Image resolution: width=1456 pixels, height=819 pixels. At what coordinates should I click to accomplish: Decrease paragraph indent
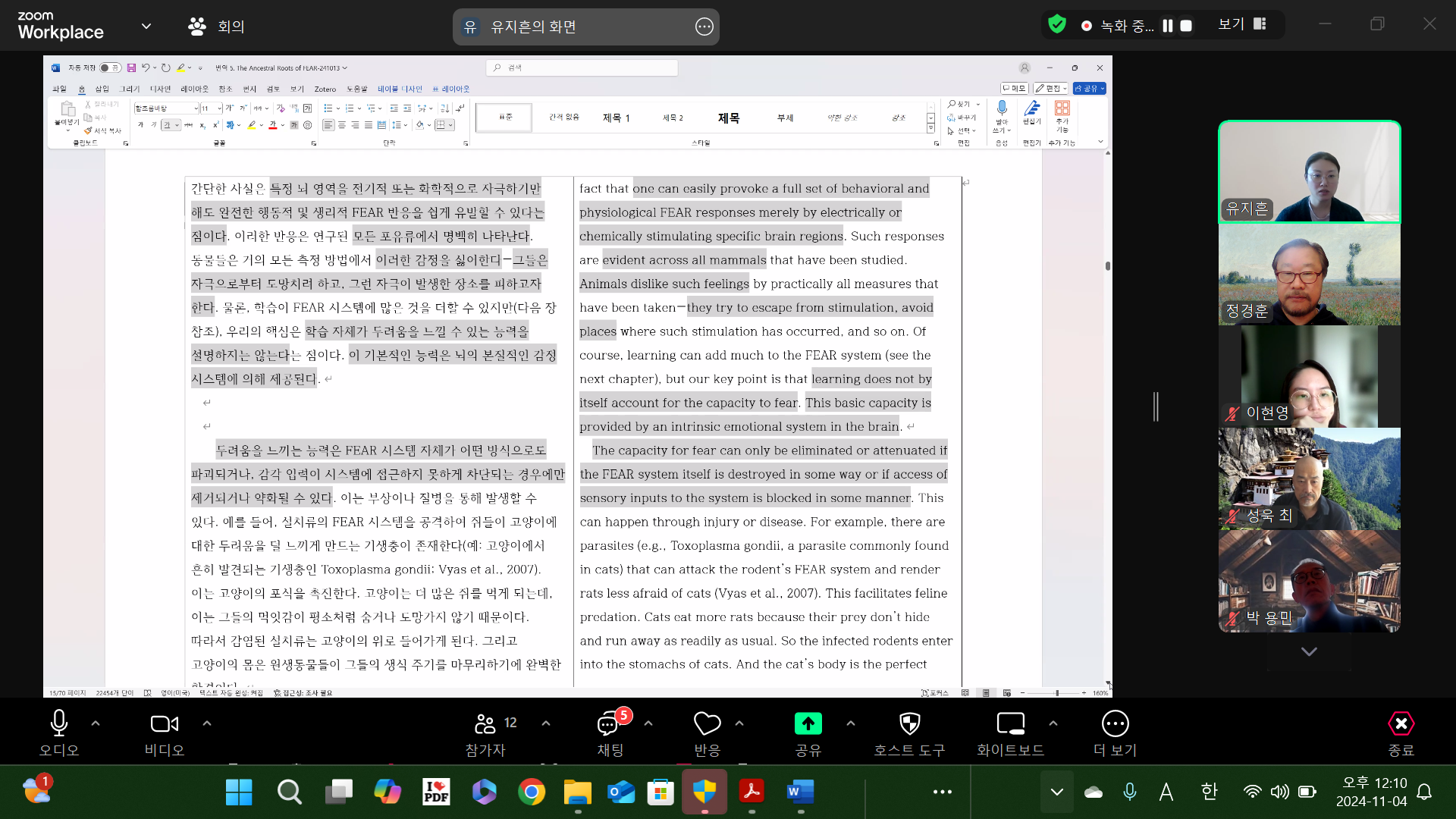click(394, 108)
